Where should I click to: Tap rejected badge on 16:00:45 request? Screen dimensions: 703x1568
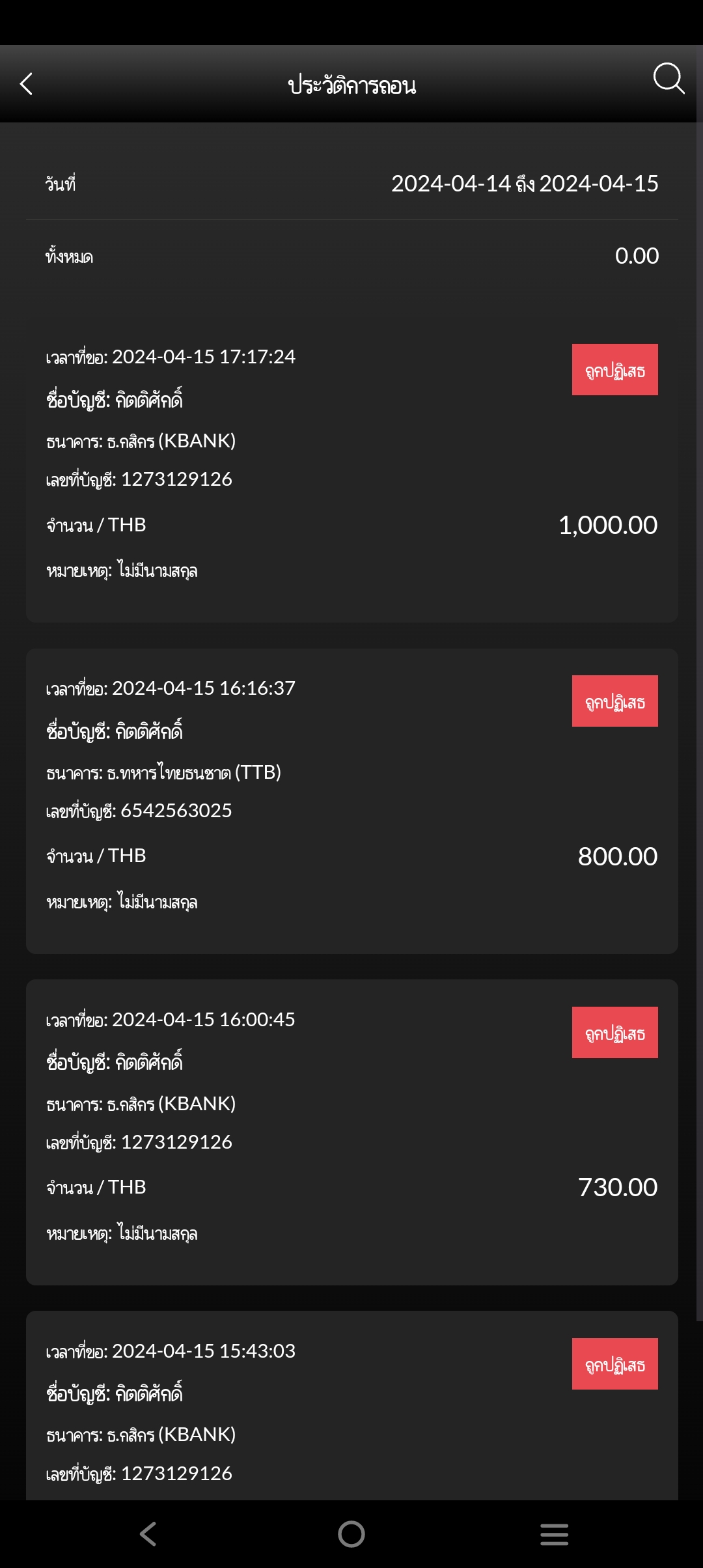pyautogui.click(x=614, y=1033)
